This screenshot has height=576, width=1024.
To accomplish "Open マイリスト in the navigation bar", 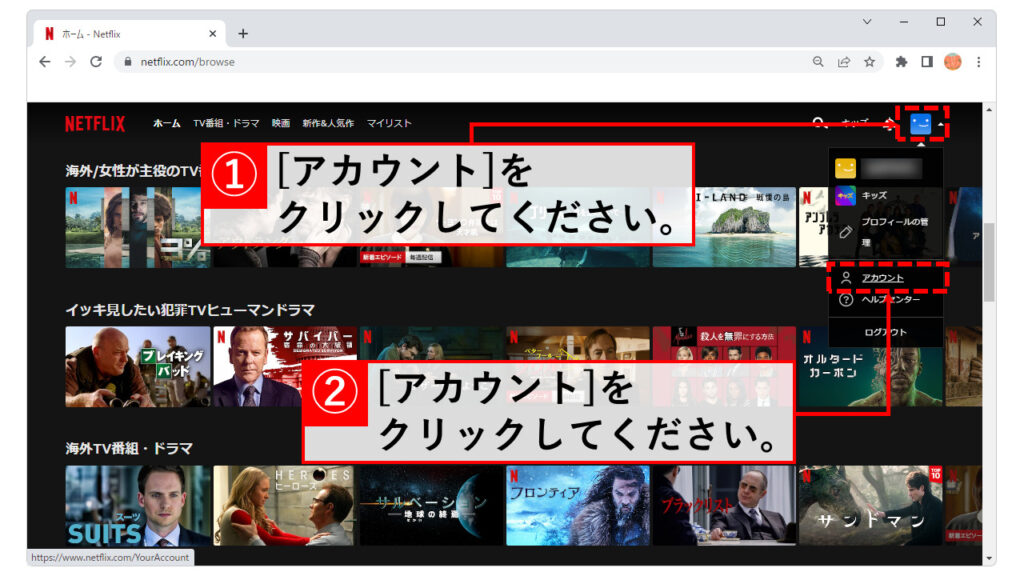I will point(389,124).
